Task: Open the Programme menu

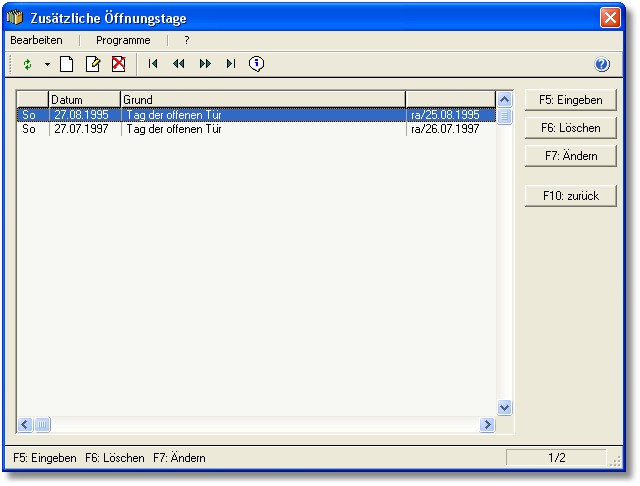Action: (123, 40)
